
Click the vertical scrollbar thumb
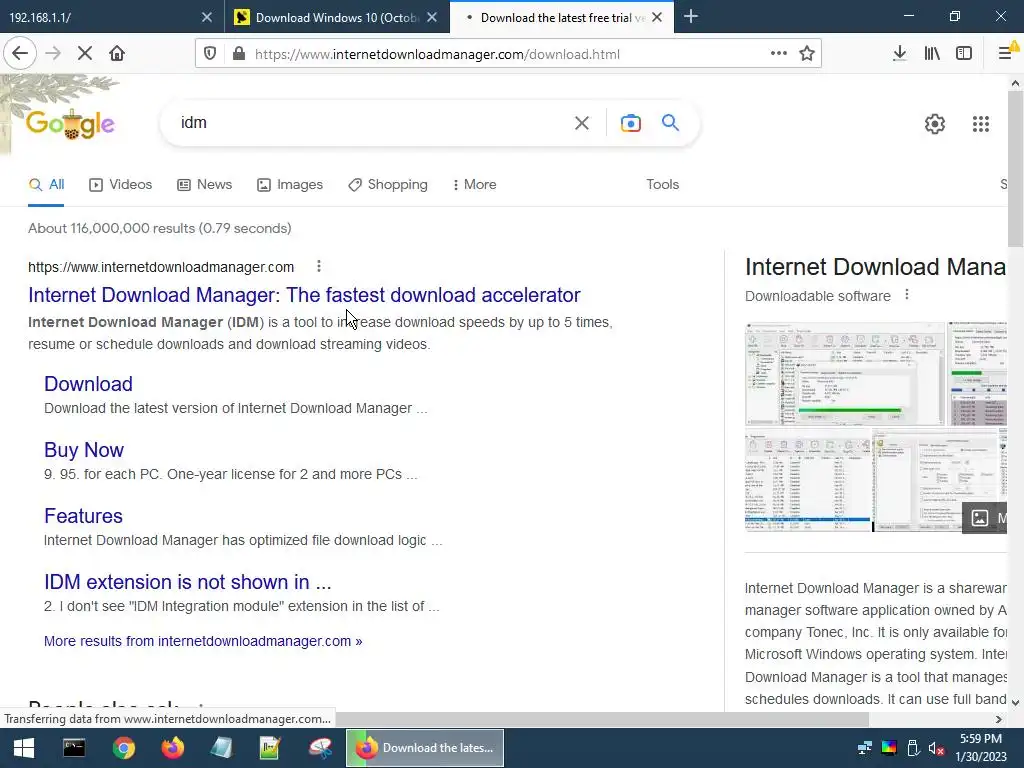[x=1015, y=168]
